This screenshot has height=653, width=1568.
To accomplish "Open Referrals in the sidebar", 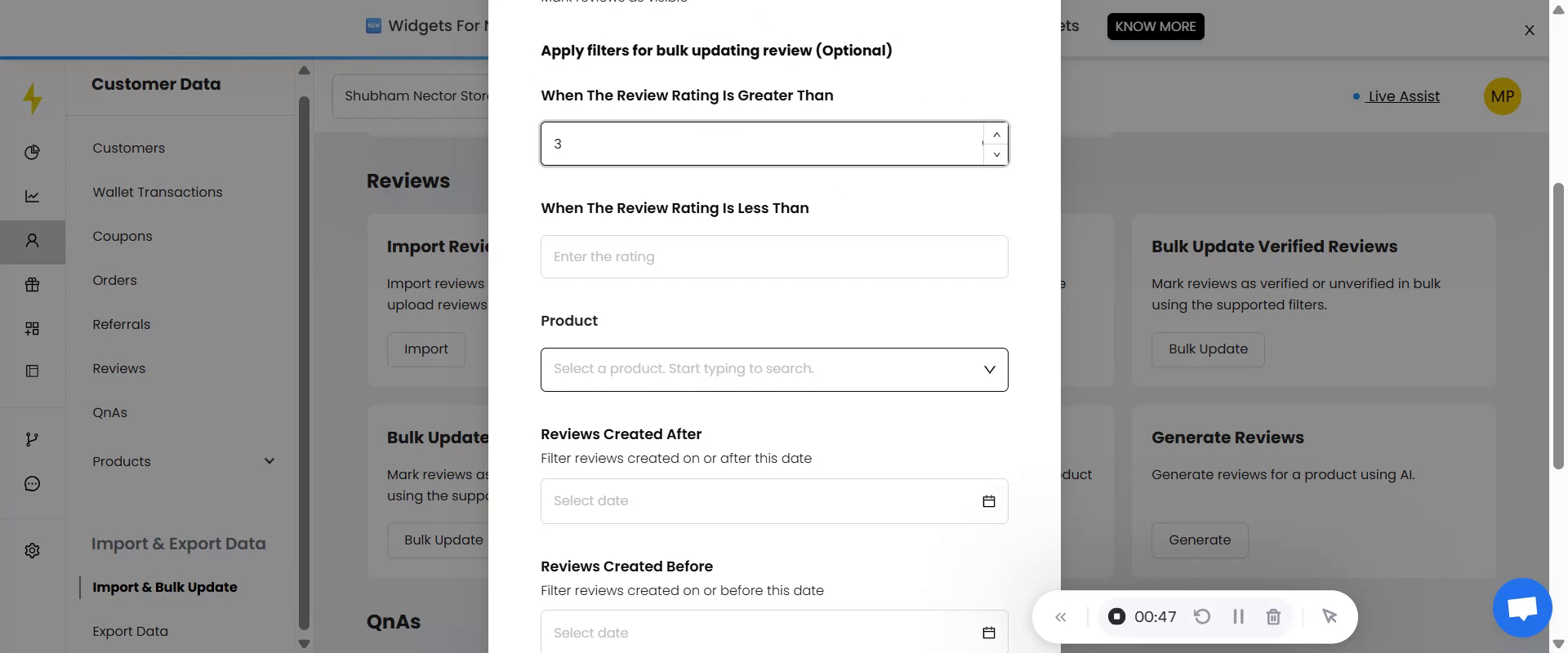I will tap(121, 324).
